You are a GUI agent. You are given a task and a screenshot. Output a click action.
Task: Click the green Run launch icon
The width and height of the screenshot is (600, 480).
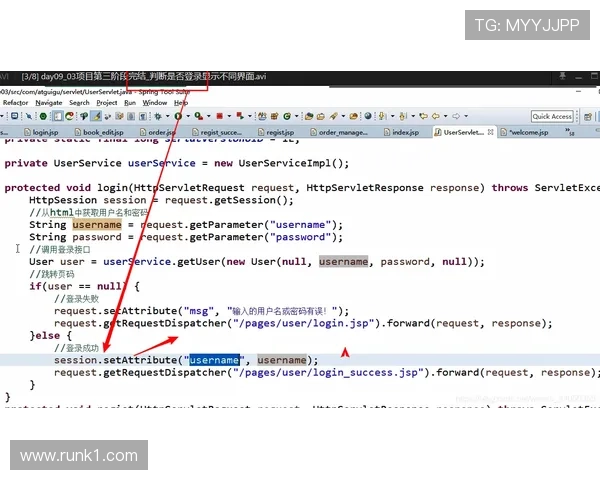pyautogui.click(x=177, y=117)
